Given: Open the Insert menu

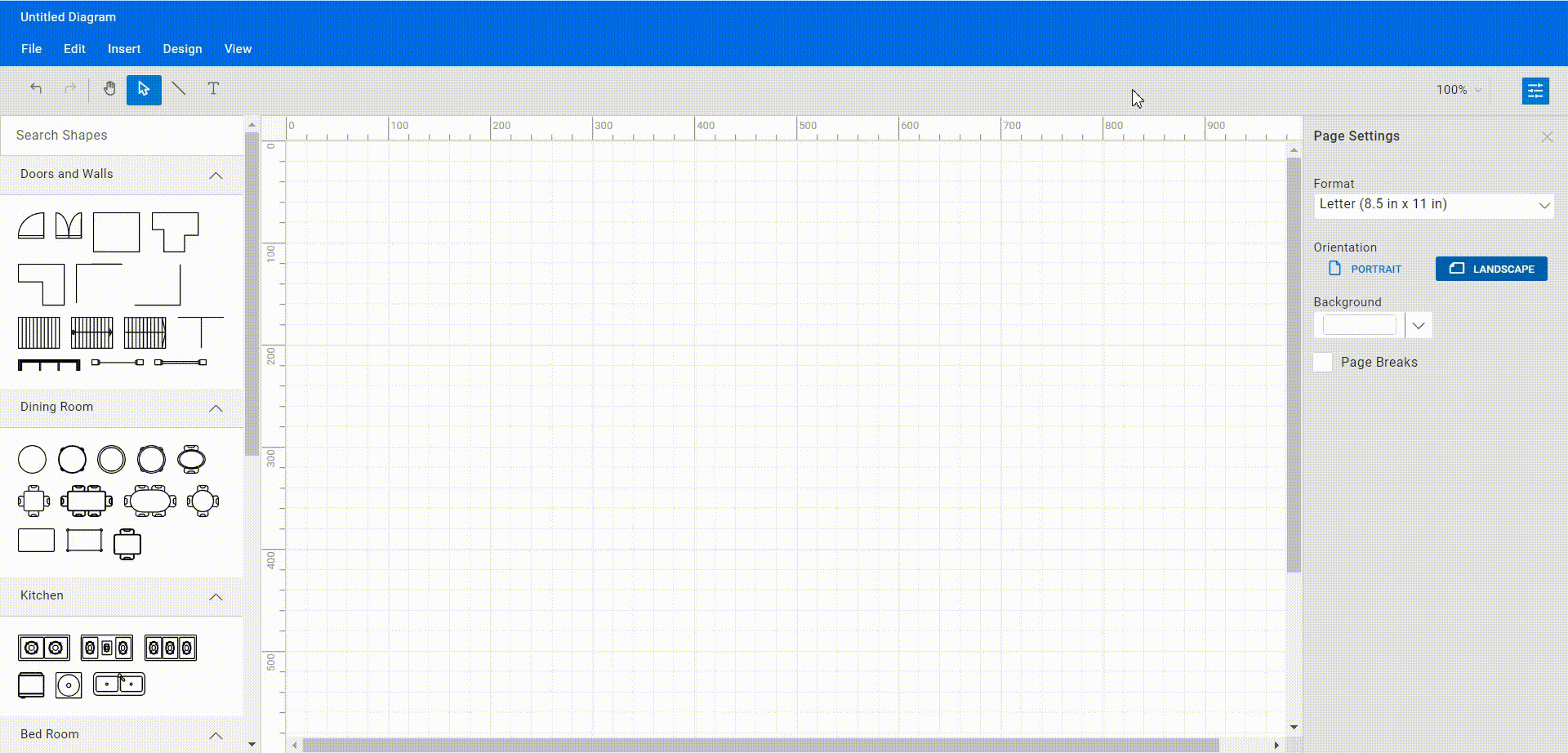Looking at the screenshot, I should point(124,49).
